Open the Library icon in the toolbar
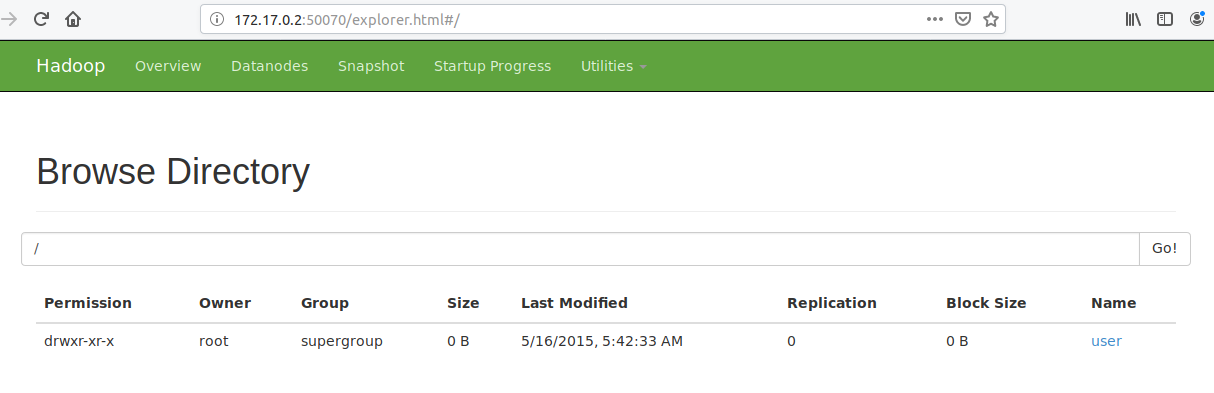 [x=1133, y=19]
